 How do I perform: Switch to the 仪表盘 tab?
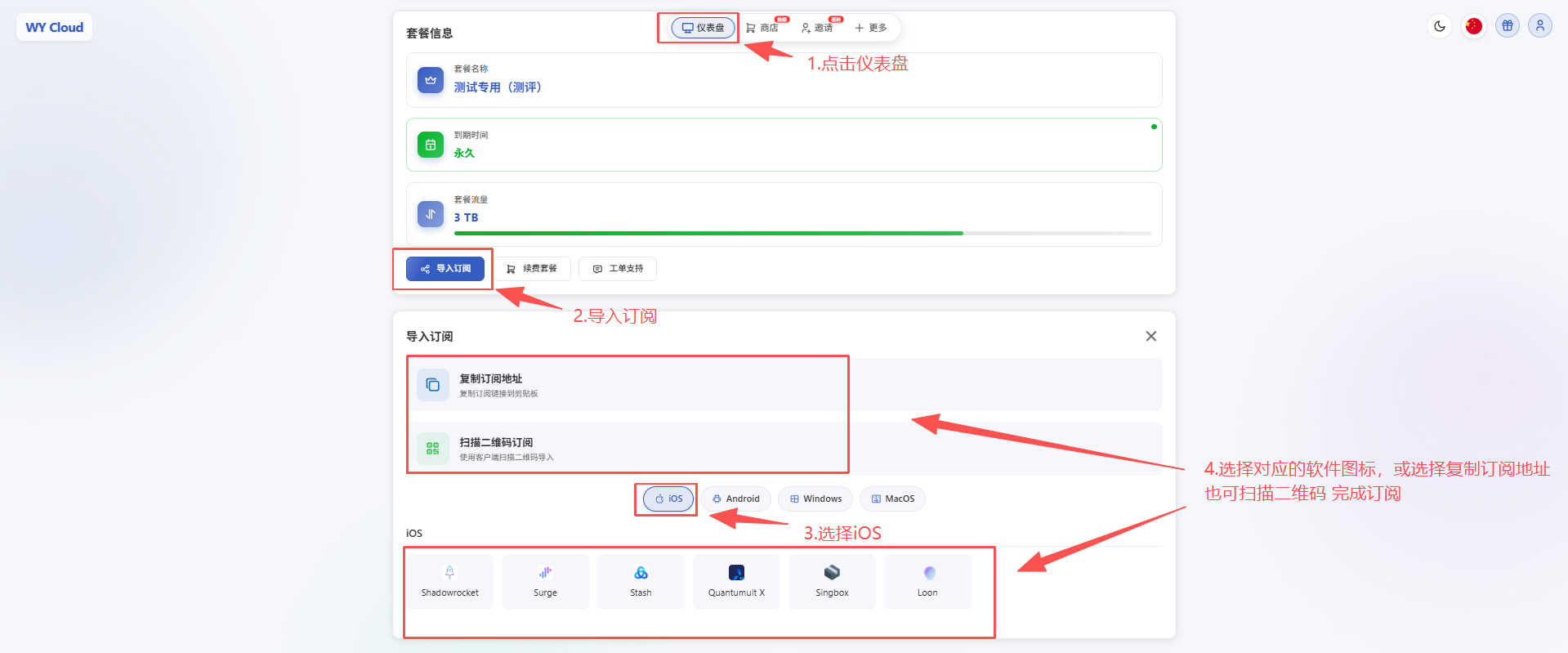click(x=703, y=28)
